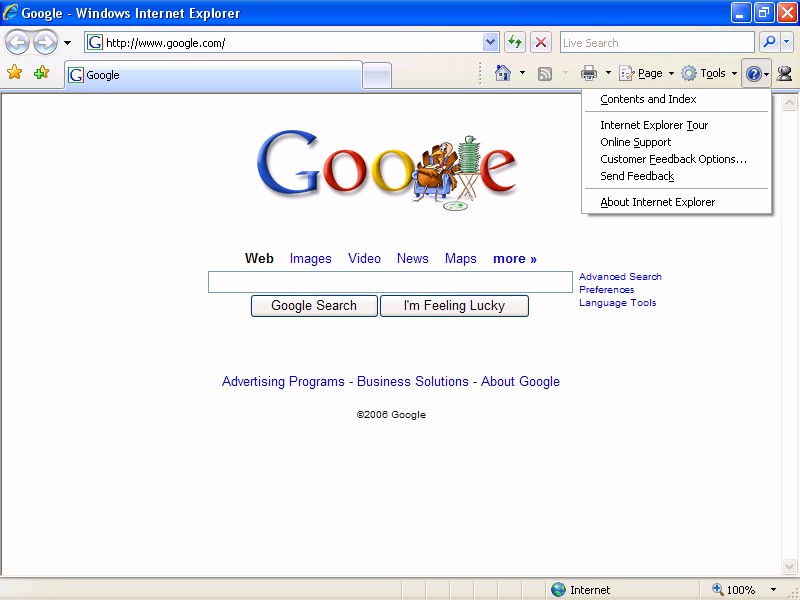Expand the Print dropdown arrow
This screenshot has width=800, height=600.
coord(608,73)
